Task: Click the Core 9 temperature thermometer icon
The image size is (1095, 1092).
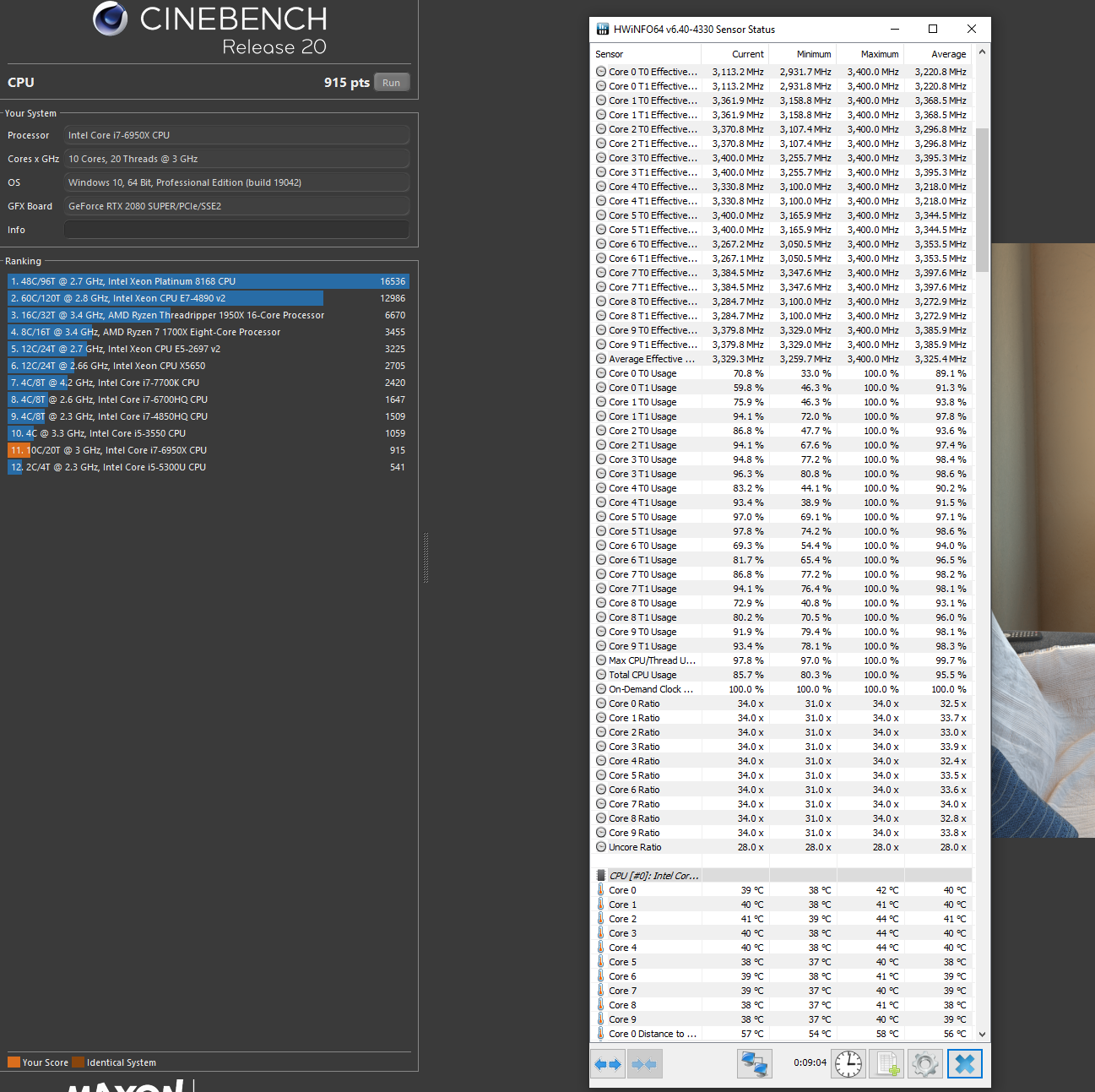Action: click(x=601, y=1019)
